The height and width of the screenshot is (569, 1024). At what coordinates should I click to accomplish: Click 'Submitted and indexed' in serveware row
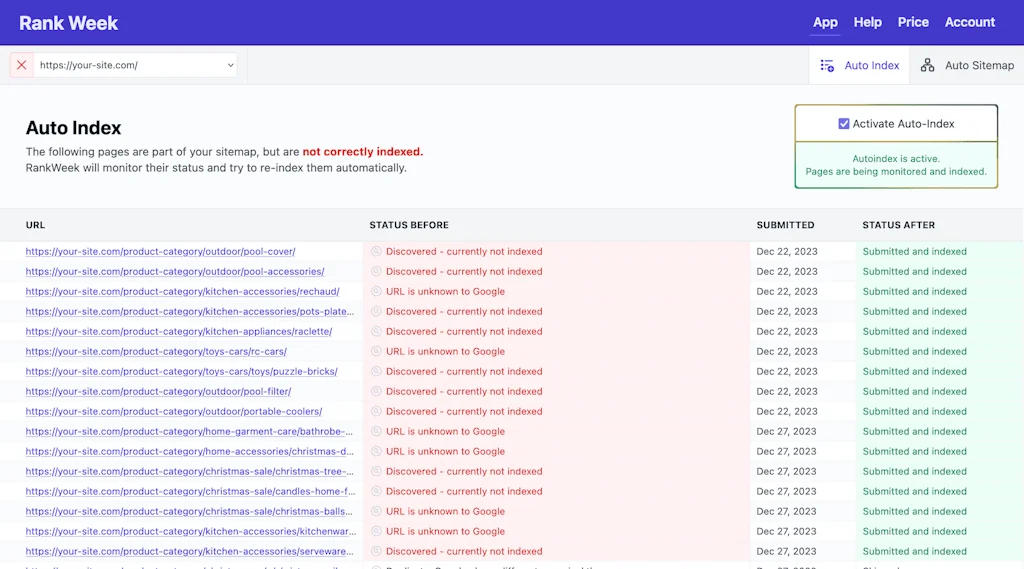(x=914, y=551)
